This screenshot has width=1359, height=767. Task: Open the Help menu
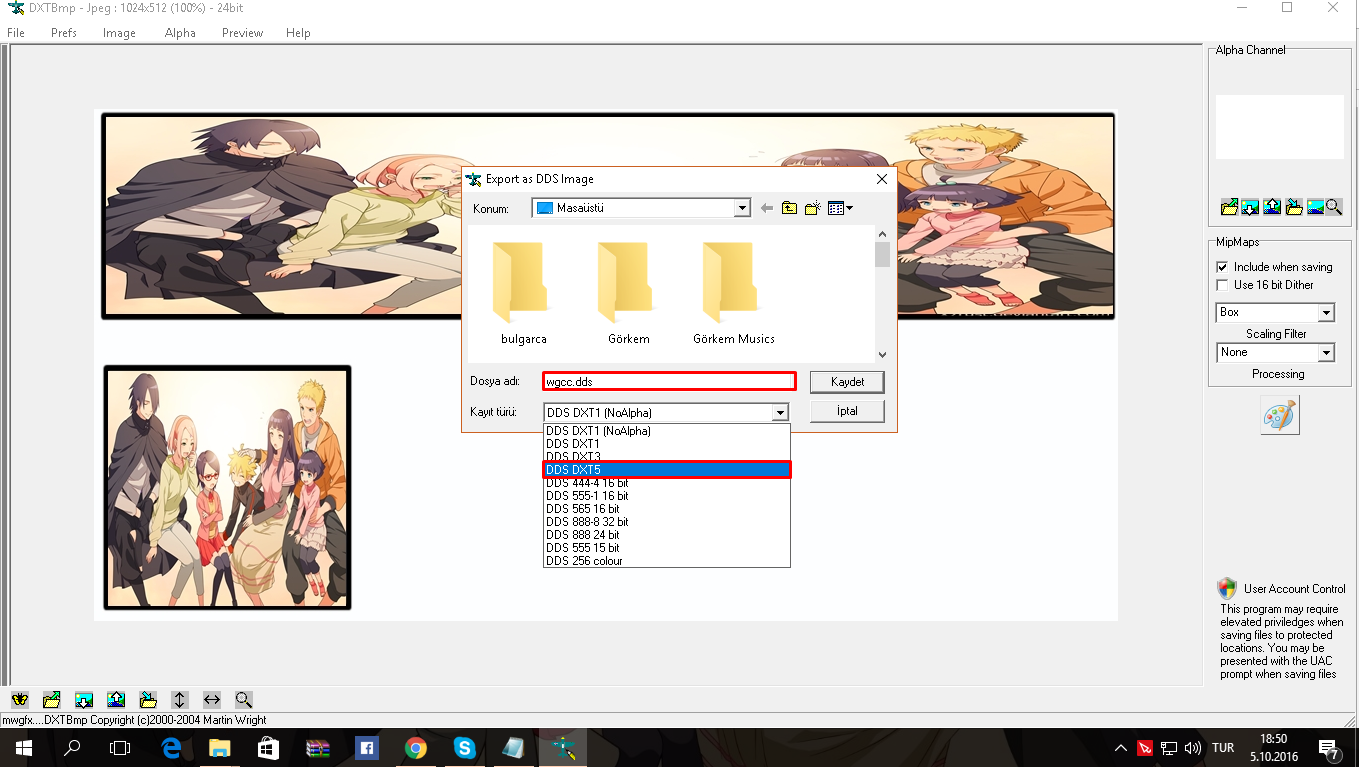[x=298, y=33]
